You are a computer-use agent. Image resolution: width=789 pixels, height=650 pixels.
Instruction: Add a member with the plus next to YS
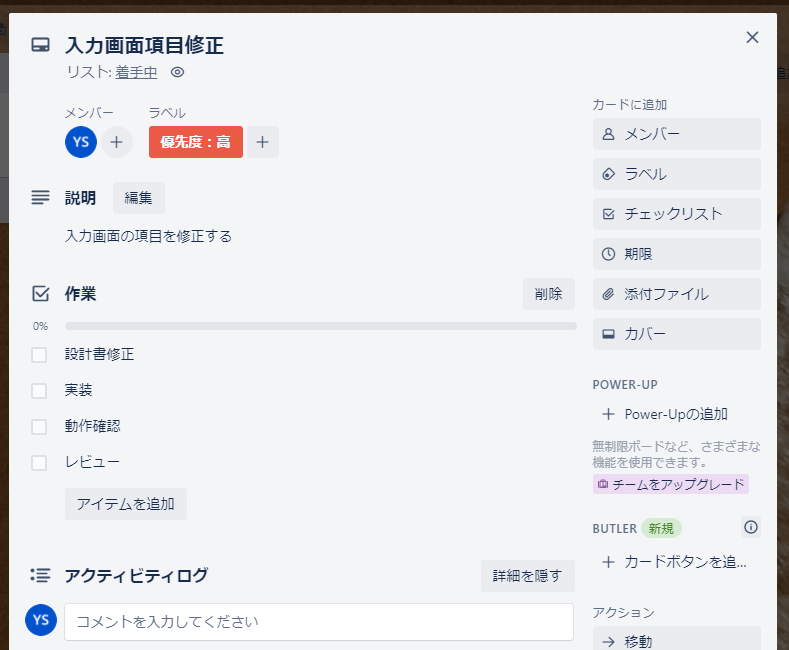[117, 142]
